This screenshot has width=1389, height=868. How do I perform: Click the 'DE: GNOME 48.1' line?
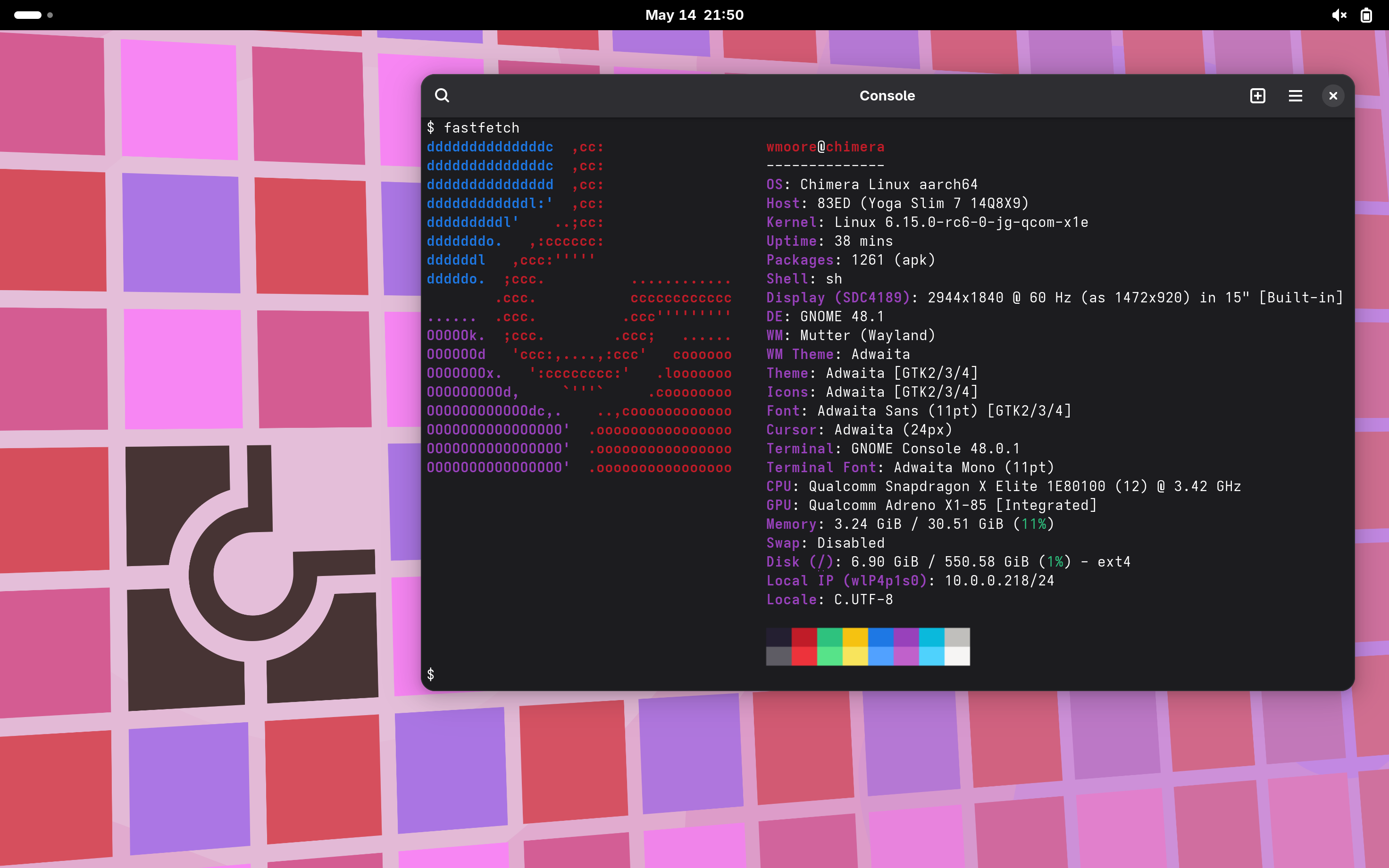coord(825,317)
